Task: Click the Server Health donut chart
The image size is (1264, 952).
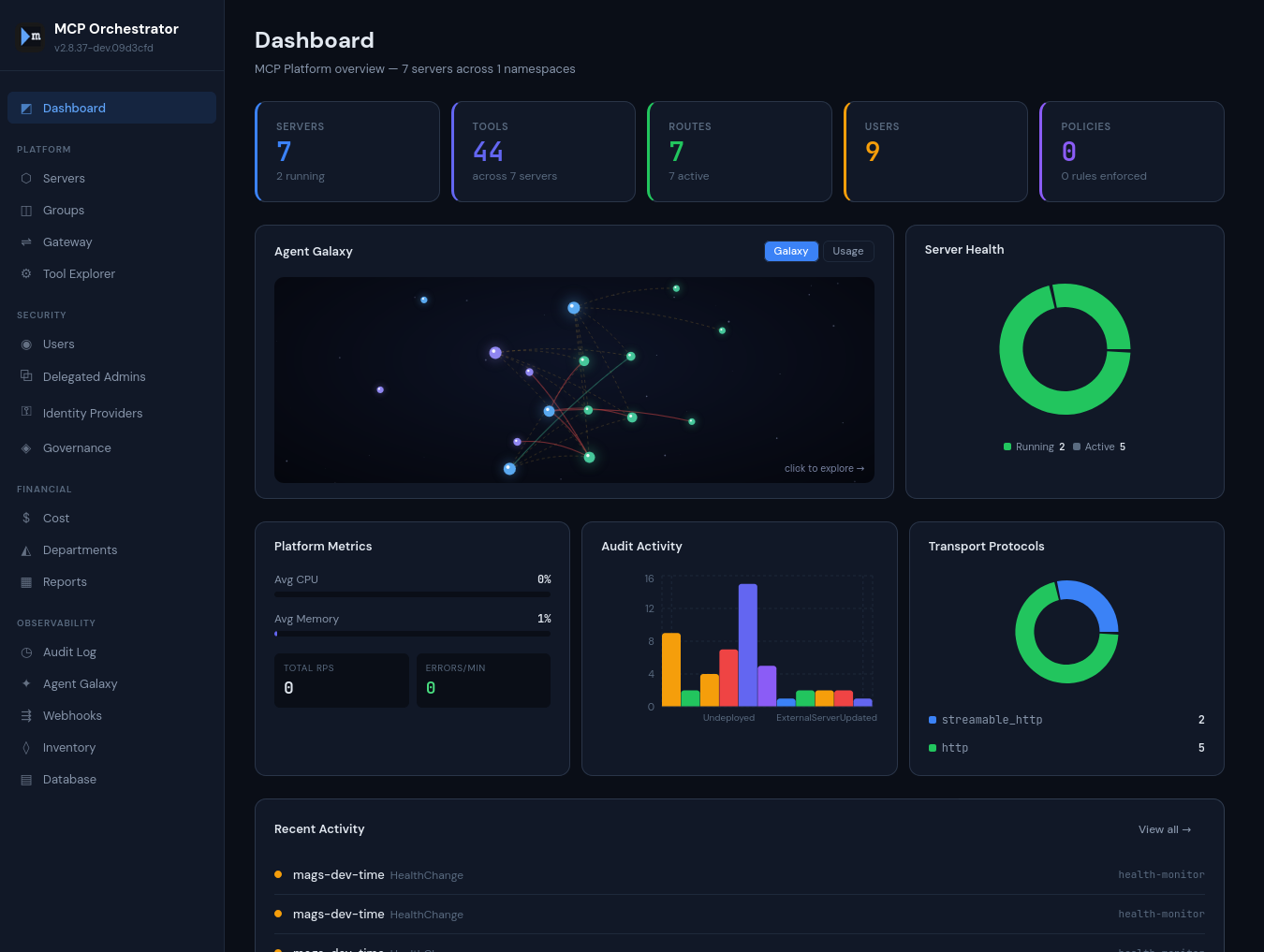Action: [x=1066, y=349]
